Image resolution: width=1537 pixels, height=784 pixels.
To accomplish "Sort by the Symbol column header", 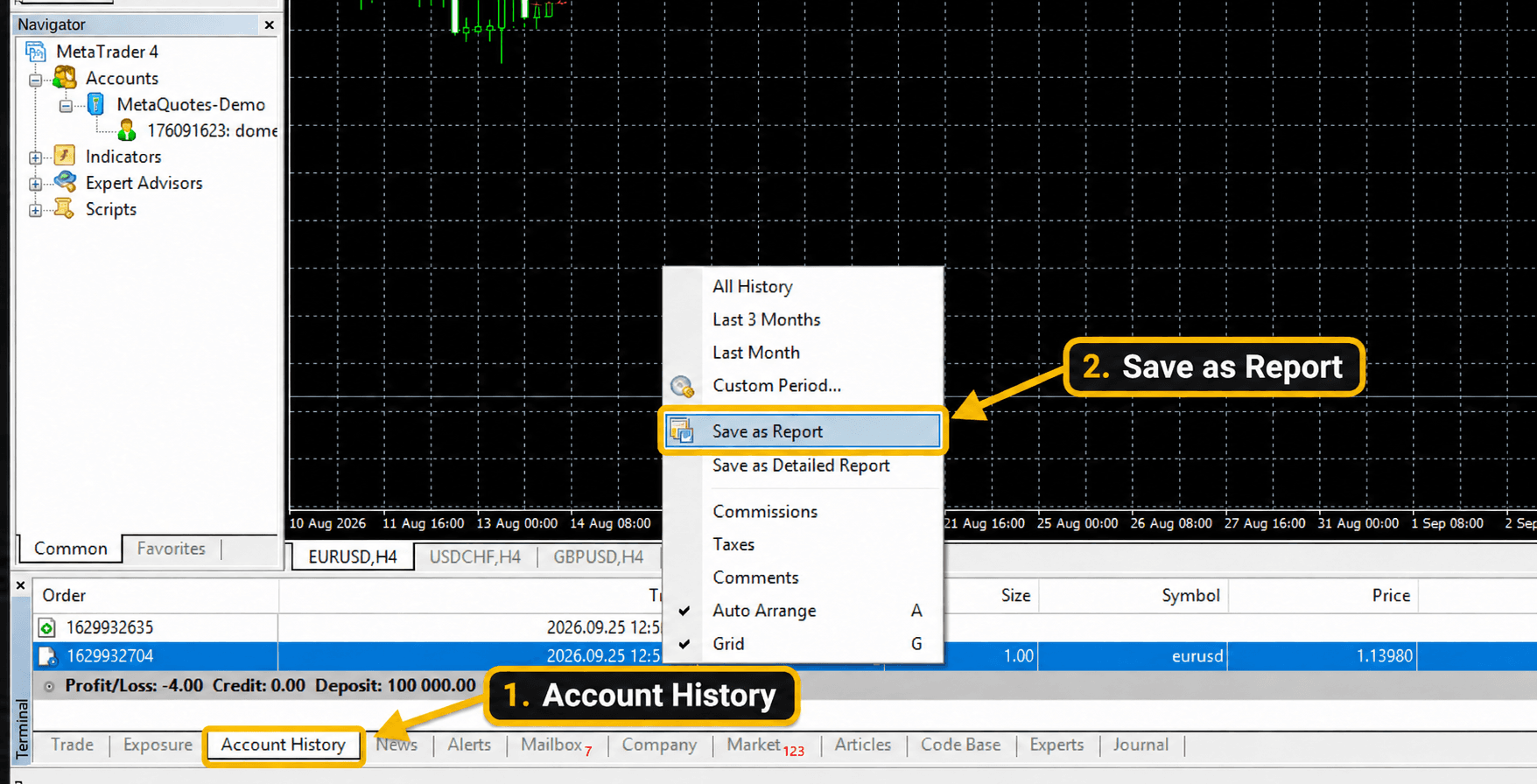I will pos(1133,595).
